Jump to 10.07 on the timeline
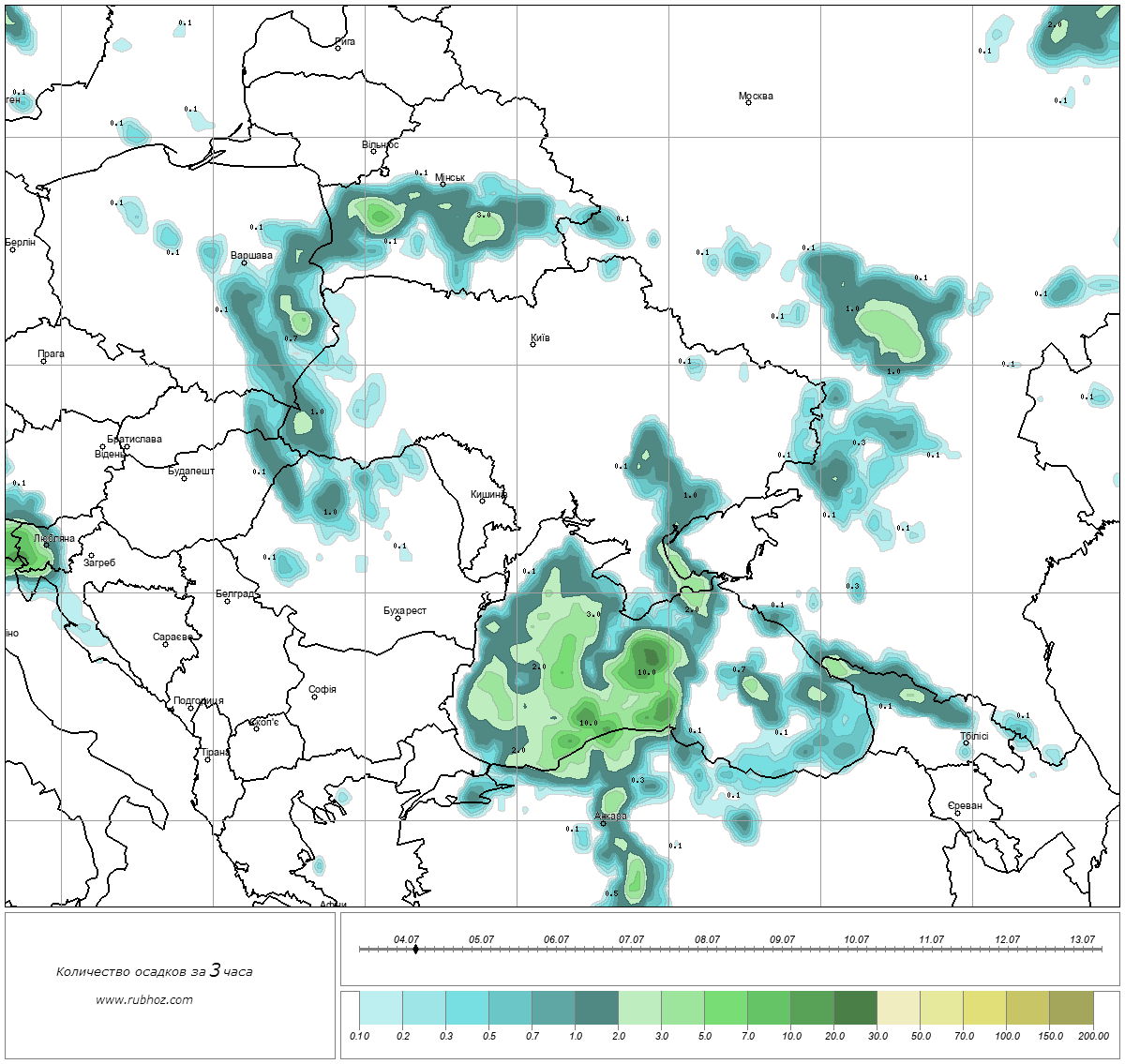The height and width of the screenshot is (1064, 1125). [856, 939]
